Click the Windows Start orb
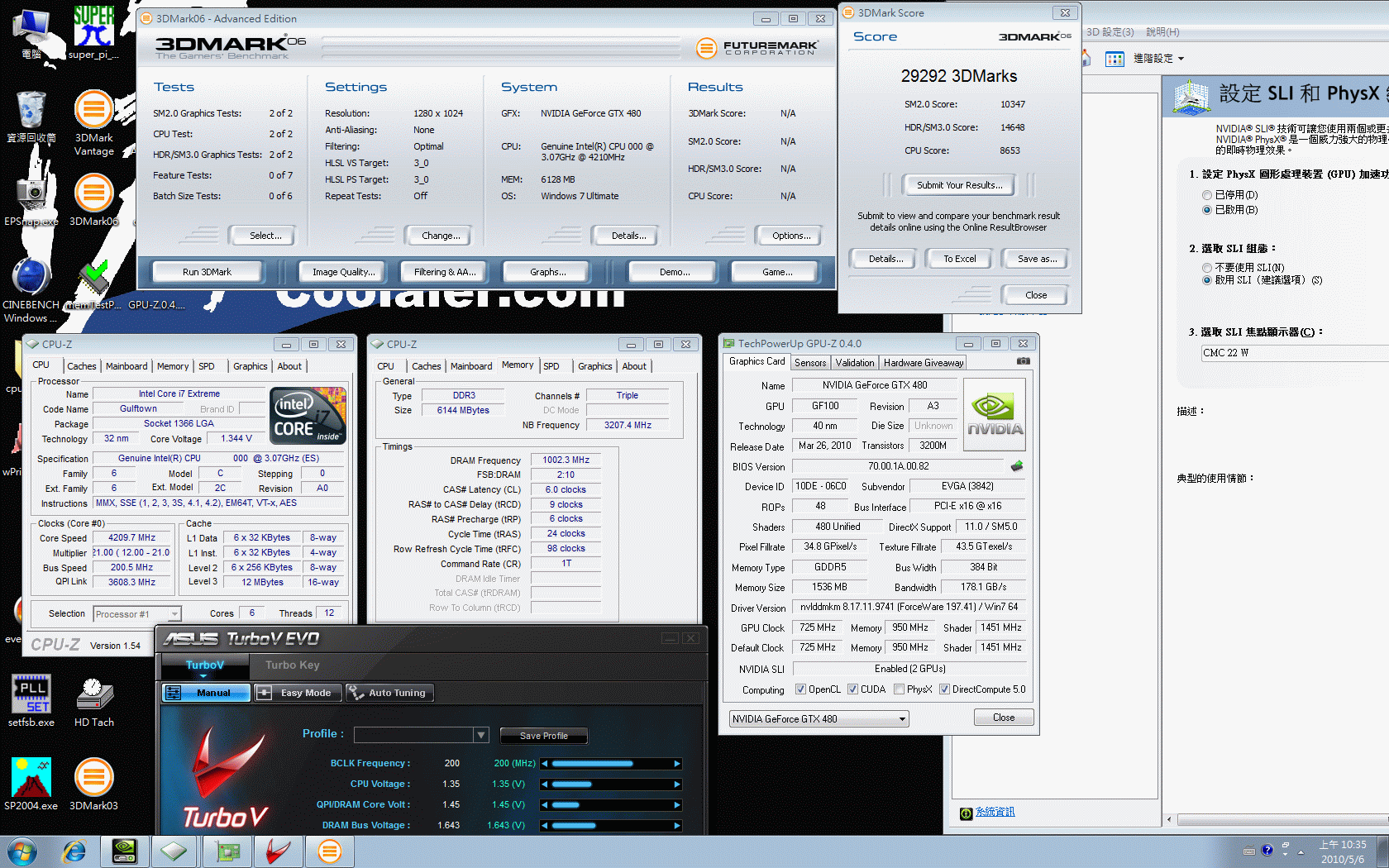Image resolution: width=1389 pixels, height=868 pixels. coord(22,851)
